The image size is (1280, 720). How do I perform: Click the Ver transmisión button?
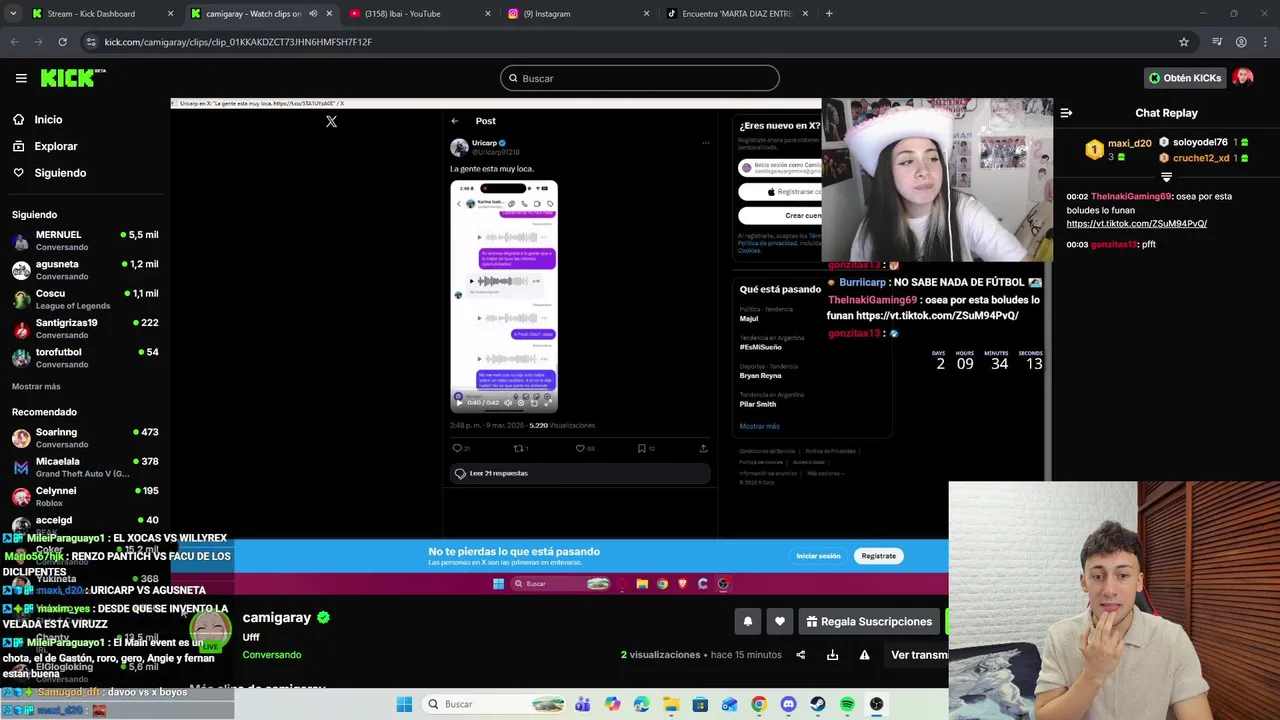(x=917, y=655)
